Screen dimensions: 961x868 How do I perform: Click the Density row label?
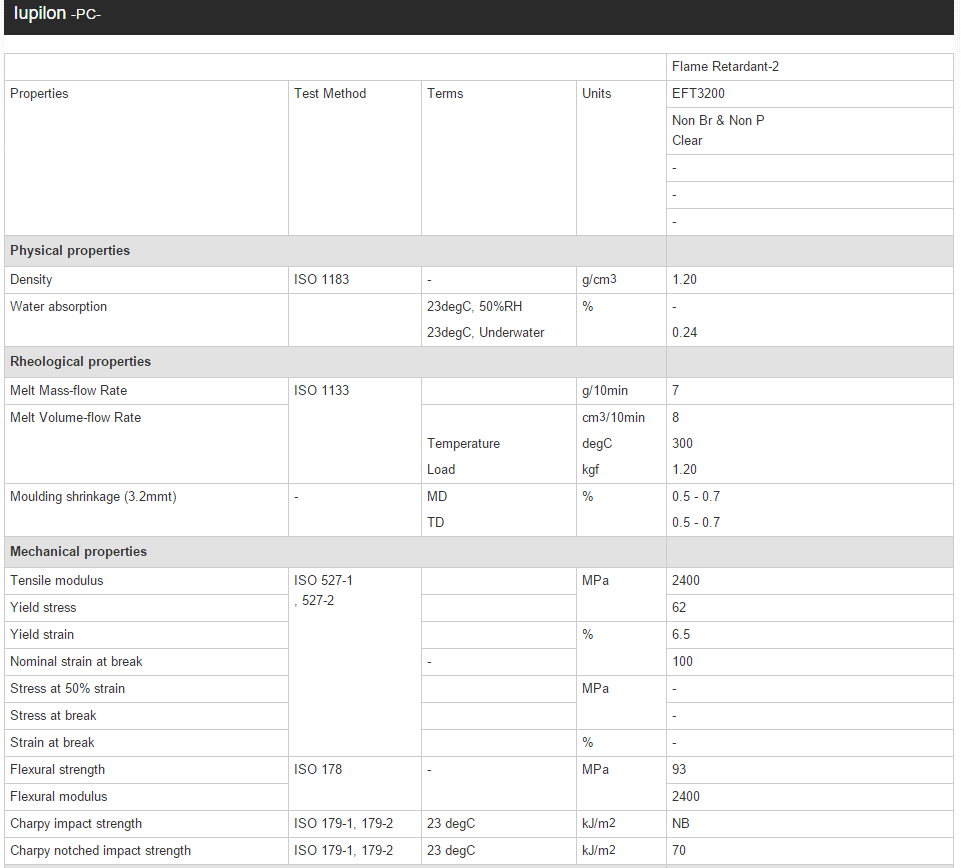click(31, 280)
